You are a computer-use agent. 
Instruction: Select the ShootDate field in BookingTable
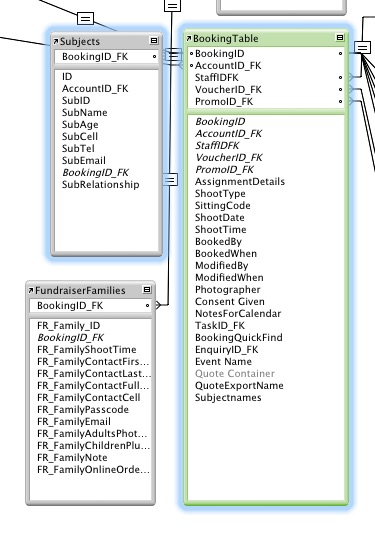220,218
